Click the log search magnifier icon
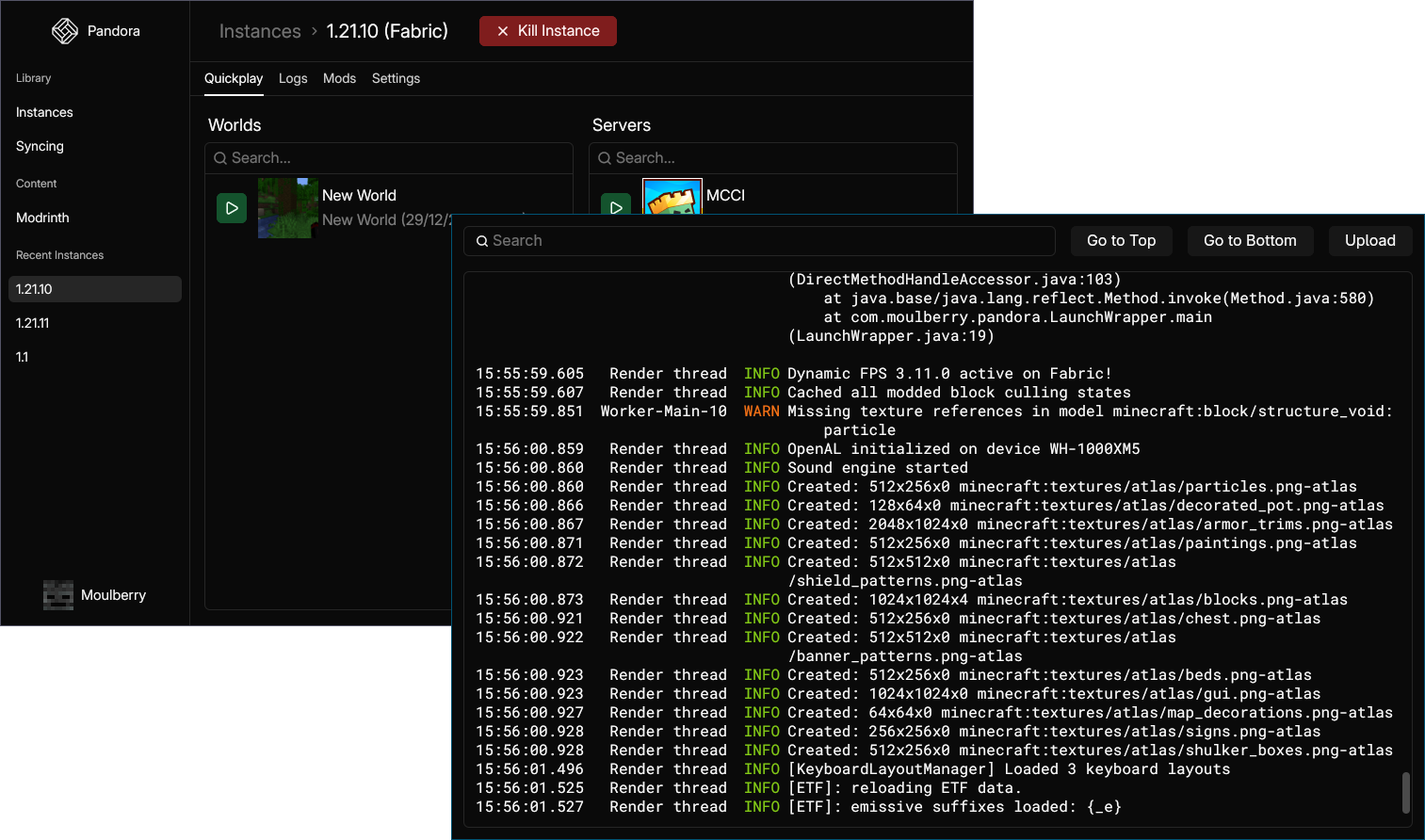 (482, 241)
